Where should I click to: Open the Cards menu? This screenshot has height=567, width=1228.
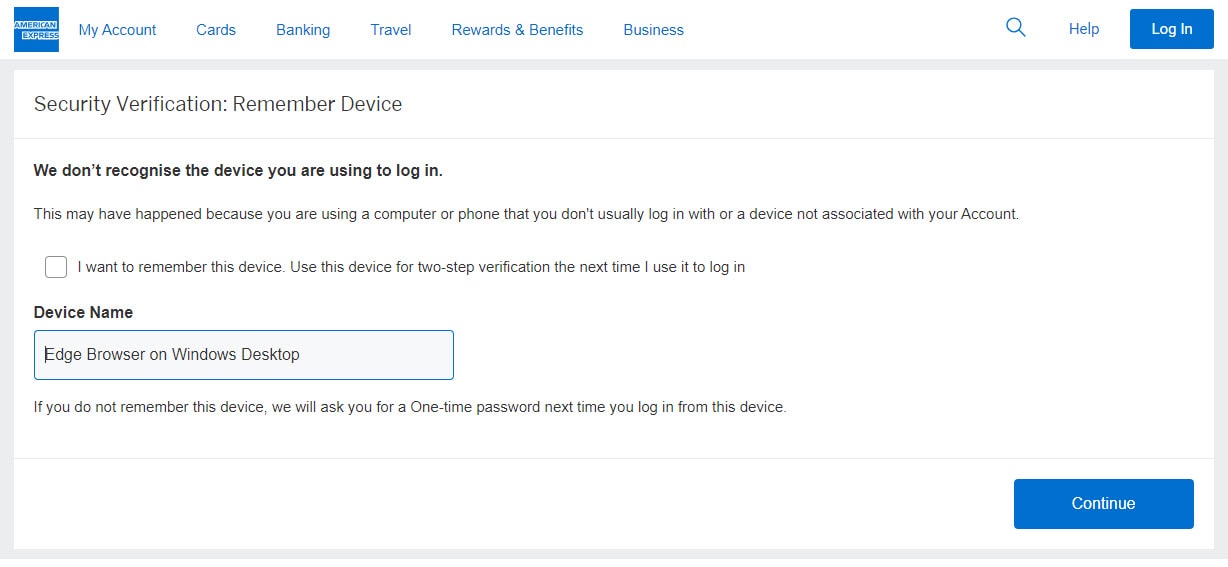pyautogui.click(x=216, y=30)
